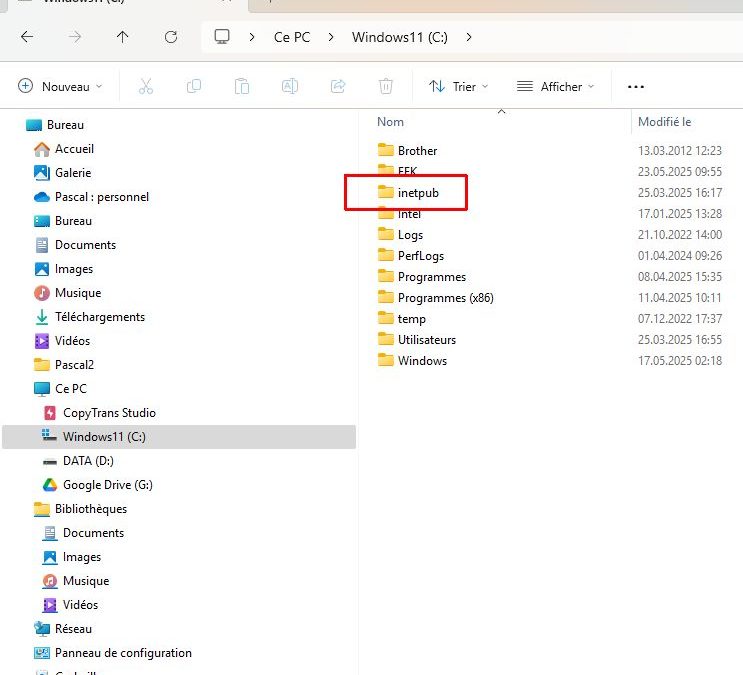743x675 pixels.
Task: Open the Afficher view dropdown
Action: click(555, 86)
